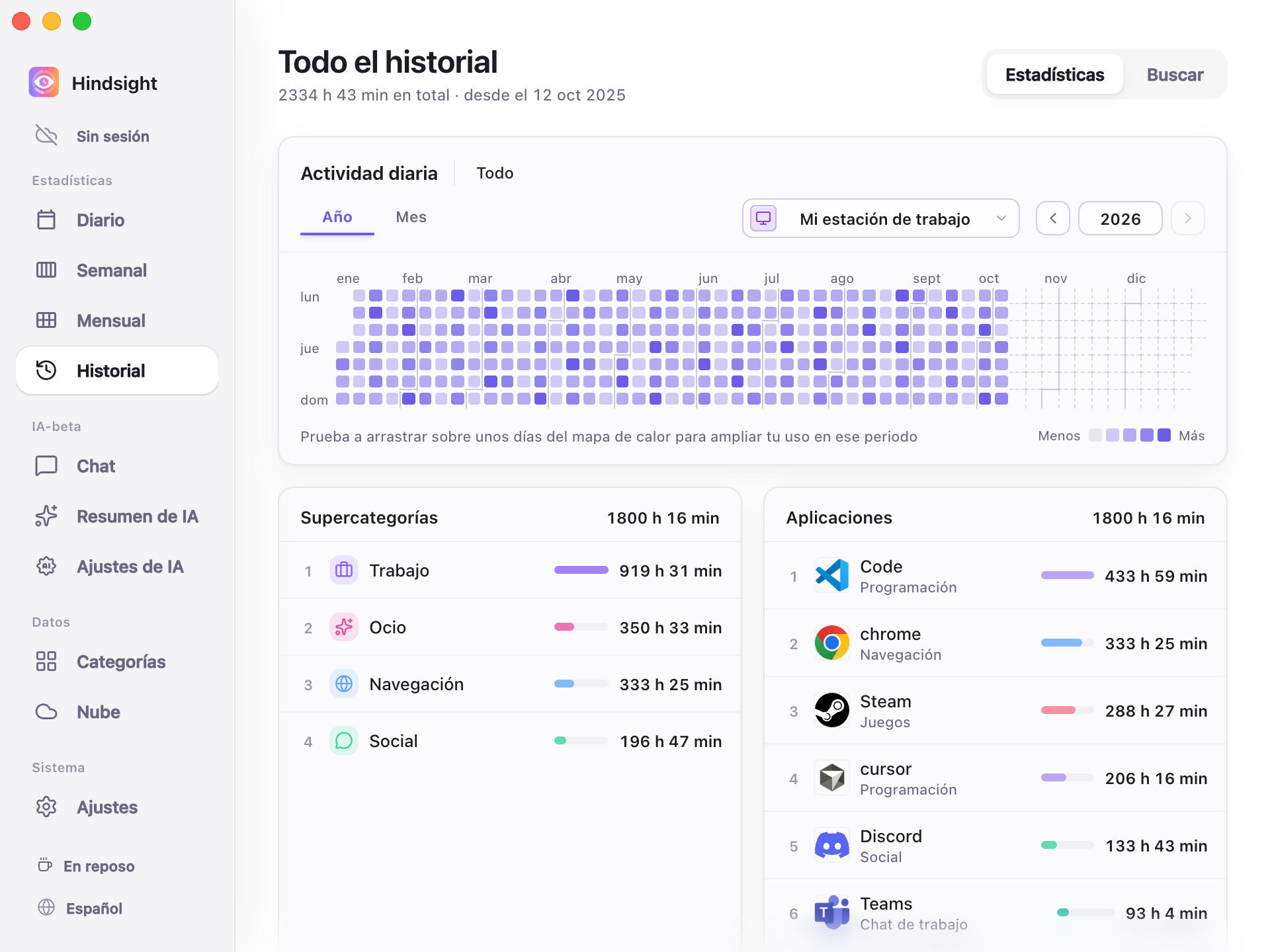1270x952 pixels.
Task: Select the Navegación supercategory row
Action: (510, 684)
